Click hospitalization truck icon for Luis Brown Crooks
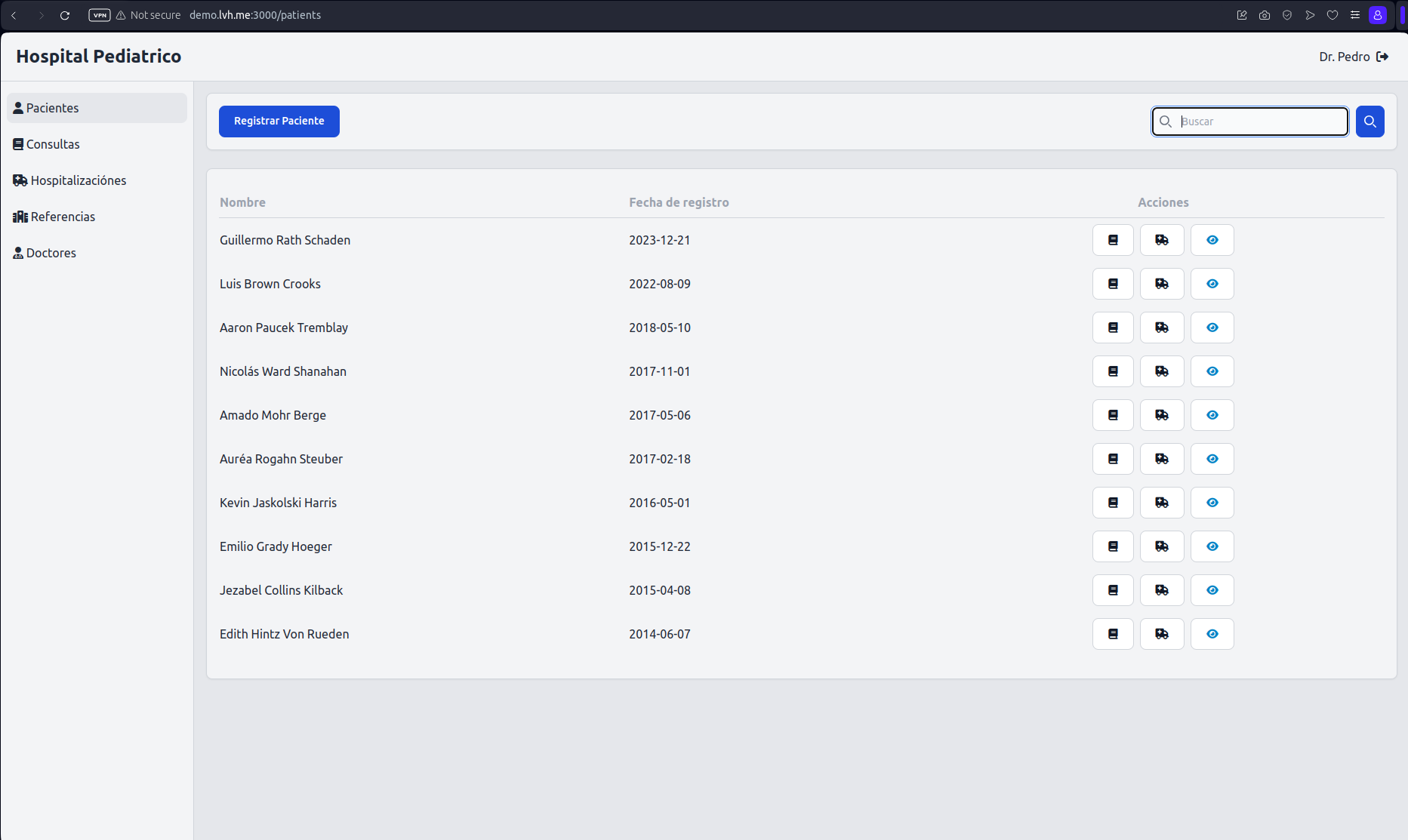Screen dimensions: 1408x840 1162,284
